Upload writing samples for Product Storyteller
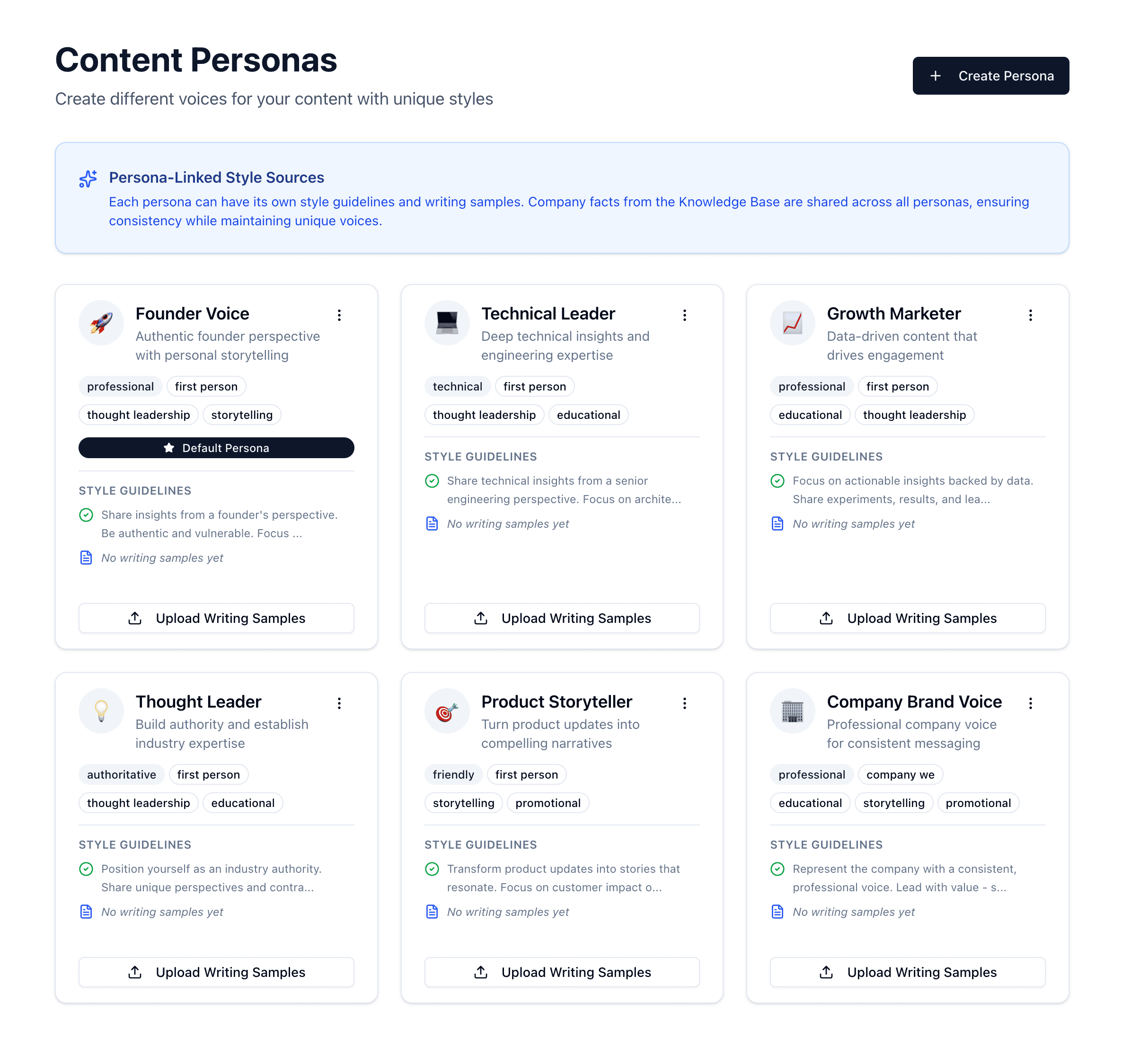 [562, 972]
